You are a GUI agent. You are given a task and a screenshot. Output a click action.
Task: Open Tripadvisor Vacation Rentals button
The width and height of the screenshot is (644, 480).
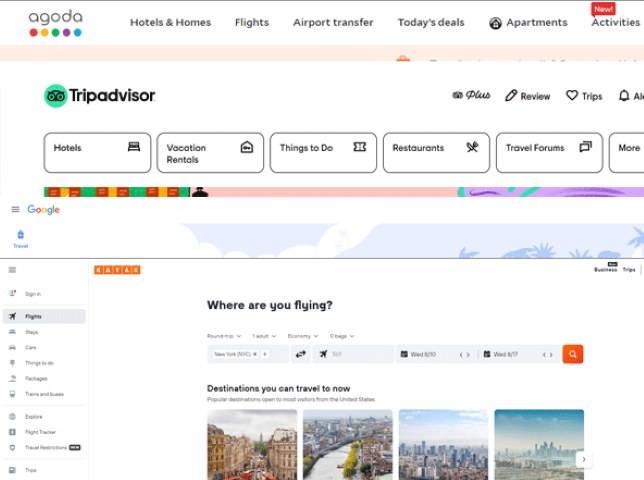click(x=210, y=152)
